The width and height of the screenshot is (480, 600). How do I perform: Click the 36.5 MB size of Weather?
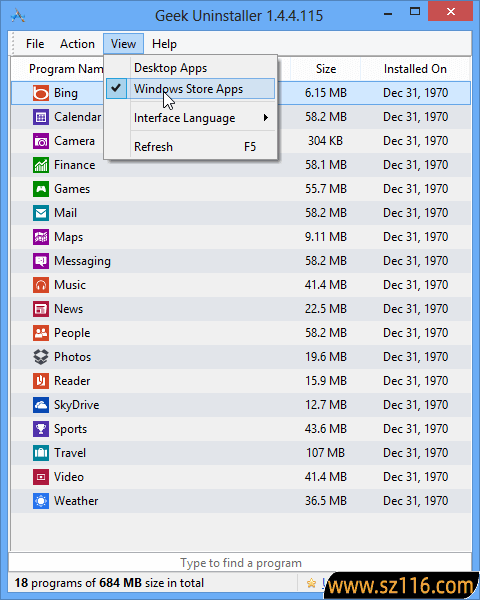(326, 501)
